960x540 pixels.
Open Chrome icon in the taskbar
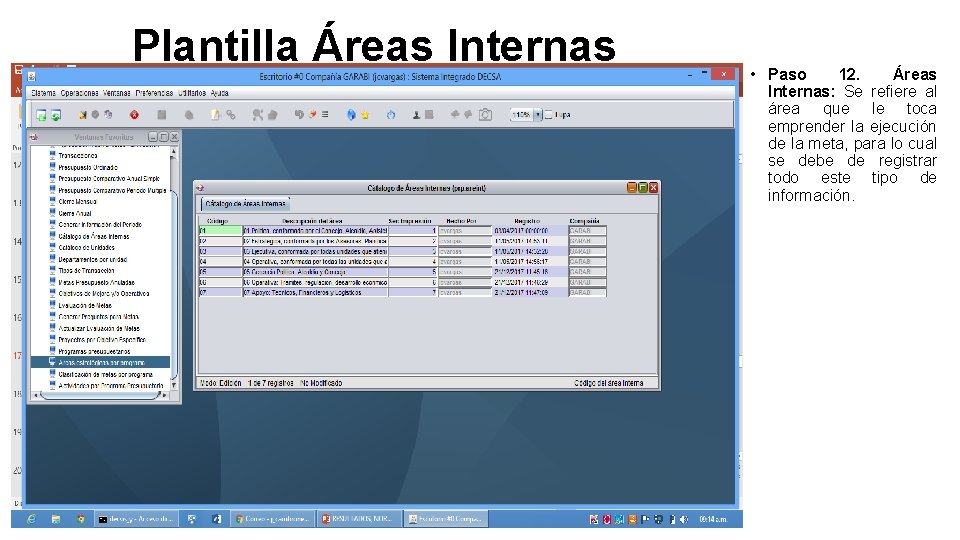coord(80,519)
